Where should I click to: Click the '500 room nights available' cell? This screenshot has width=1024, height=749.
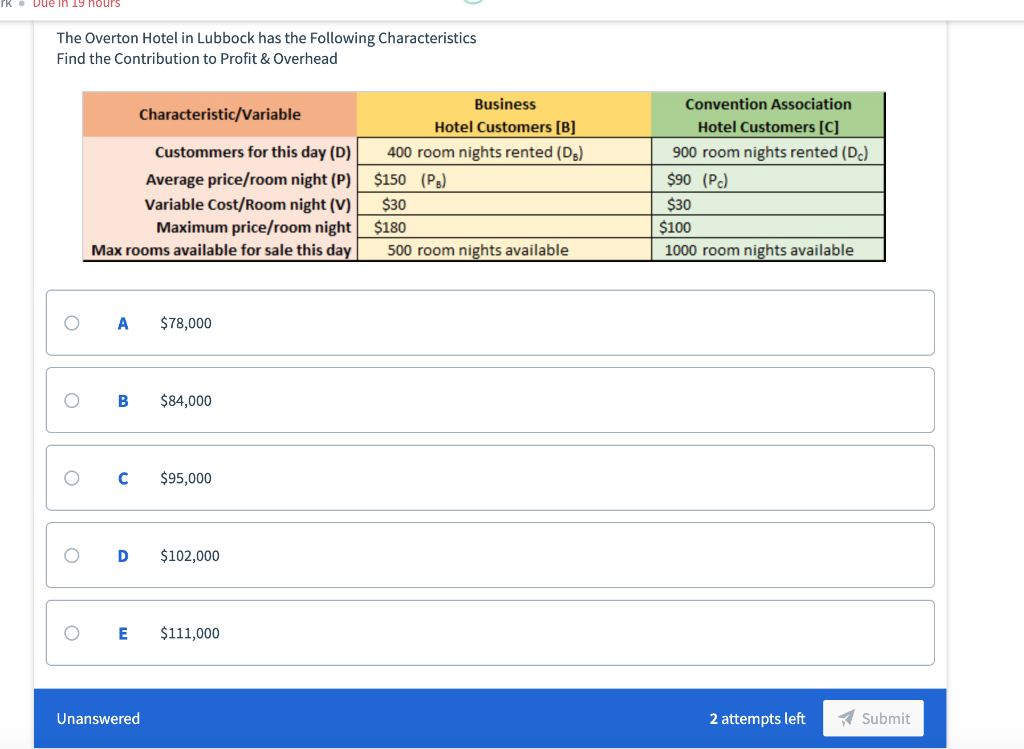click(505, 249)
